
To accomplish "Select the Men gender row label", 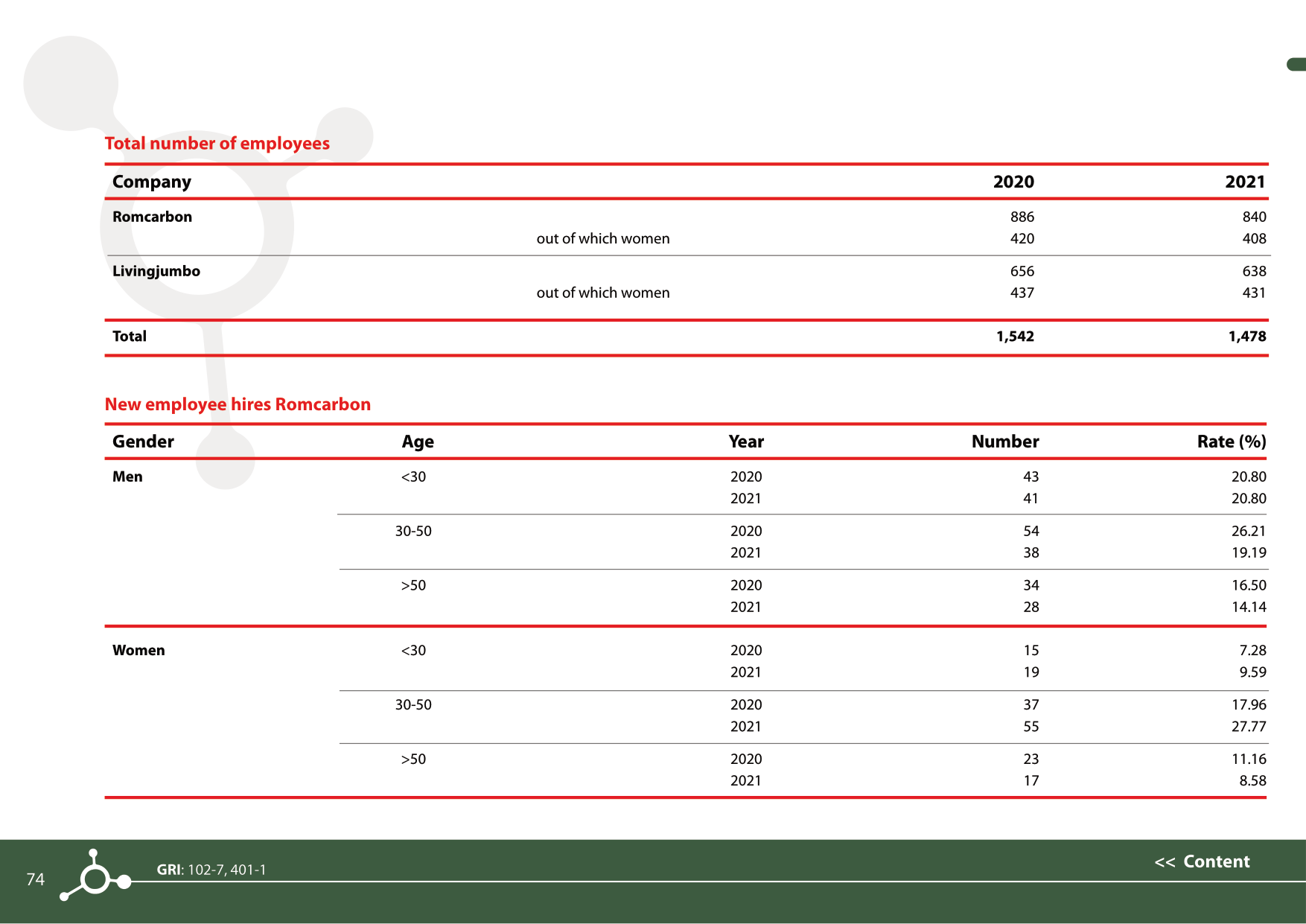I will [x=127, y=477].
